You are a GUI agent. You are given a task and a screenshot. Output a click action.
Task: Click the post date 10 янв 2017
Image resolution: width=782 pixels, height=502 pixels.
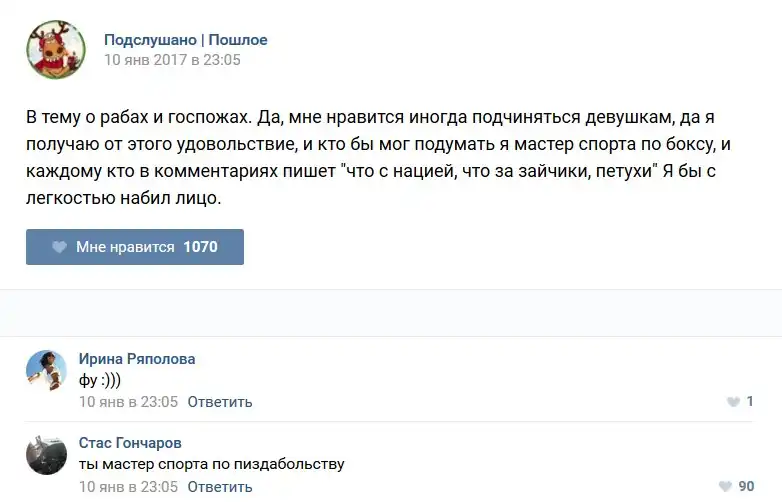point(172,60)
